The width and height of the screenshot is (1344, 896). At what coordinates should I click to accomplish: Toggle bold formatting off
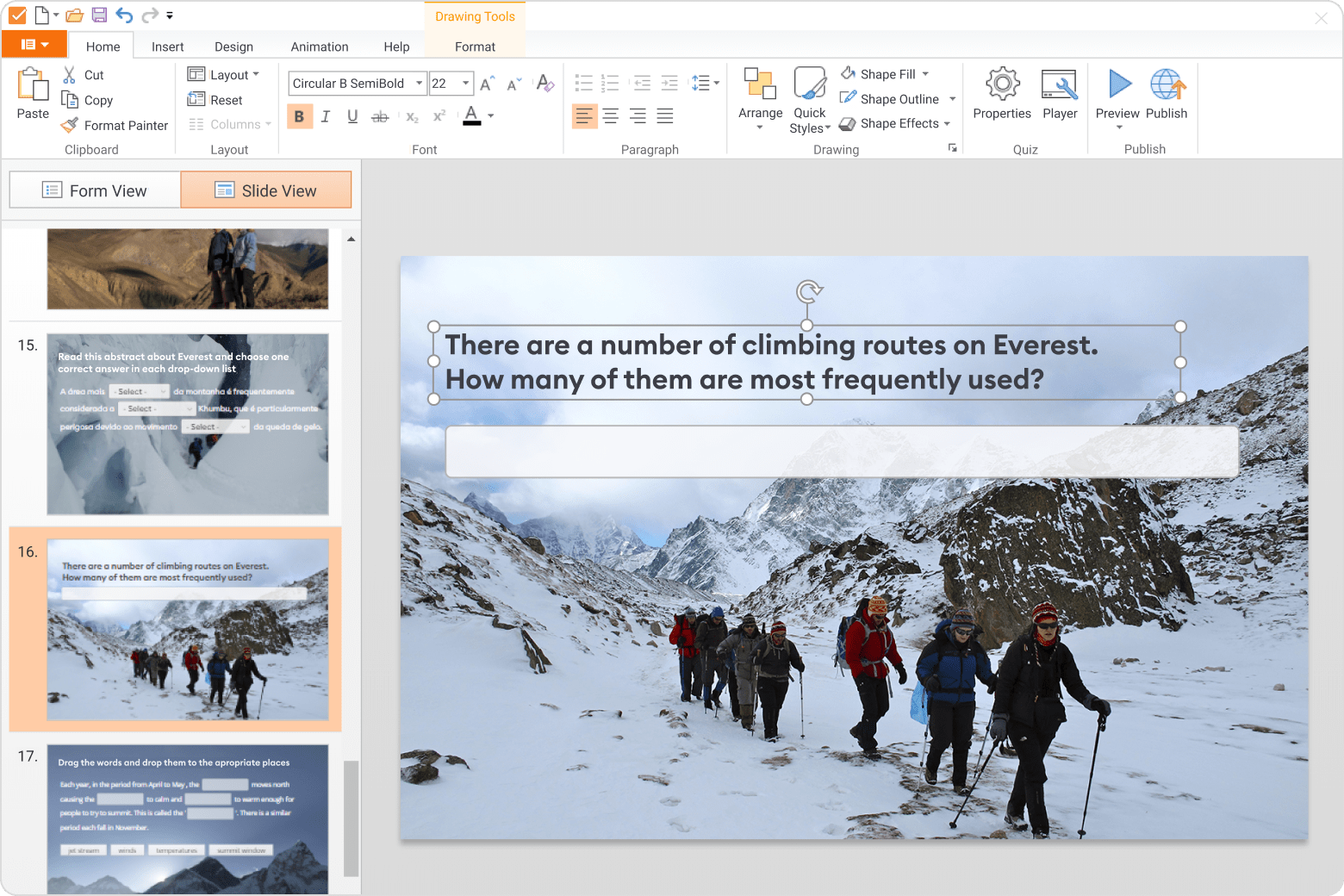point(299,115)
